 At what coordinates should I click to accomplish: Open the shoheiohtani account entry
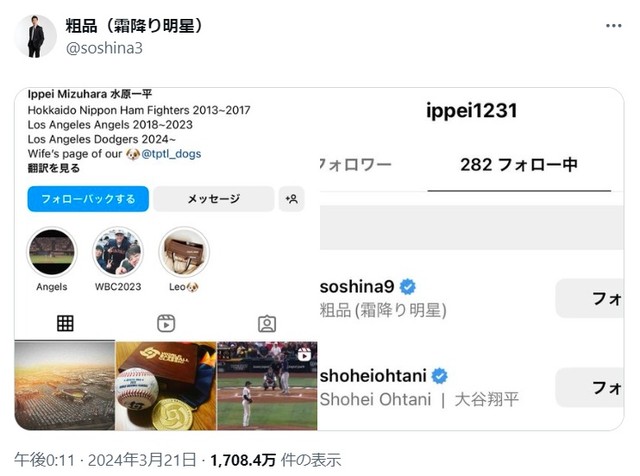pyautogui.click(x=419, y=387)
